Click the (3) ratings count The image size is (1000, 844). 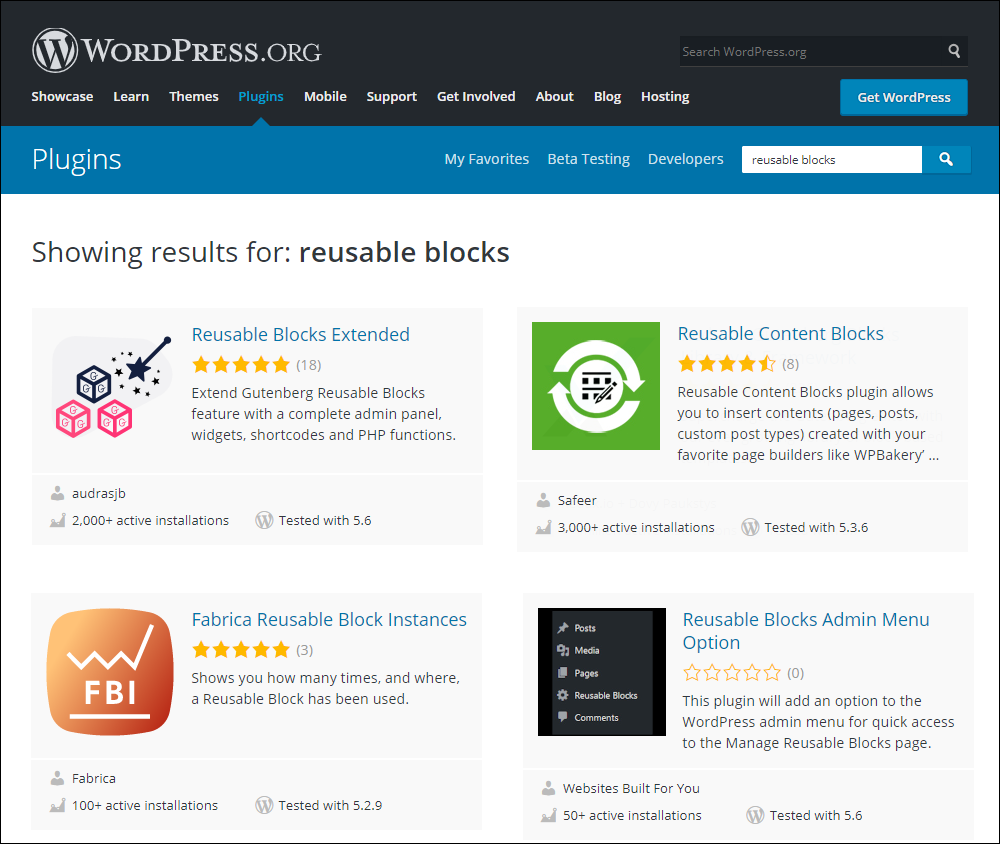point(305,650)
